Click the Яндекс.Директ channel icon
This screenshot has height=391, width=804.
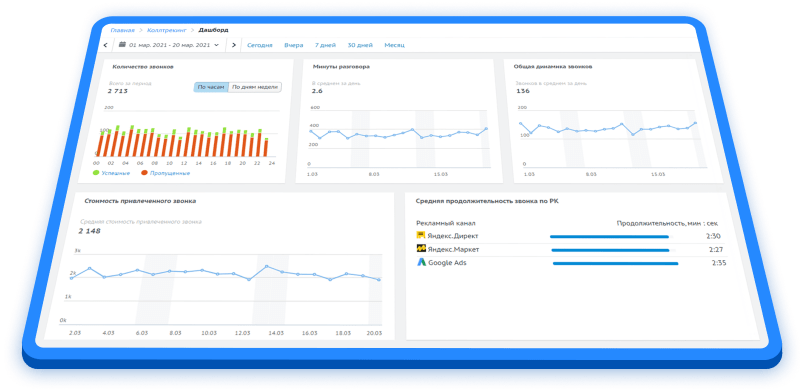(421, 235)
